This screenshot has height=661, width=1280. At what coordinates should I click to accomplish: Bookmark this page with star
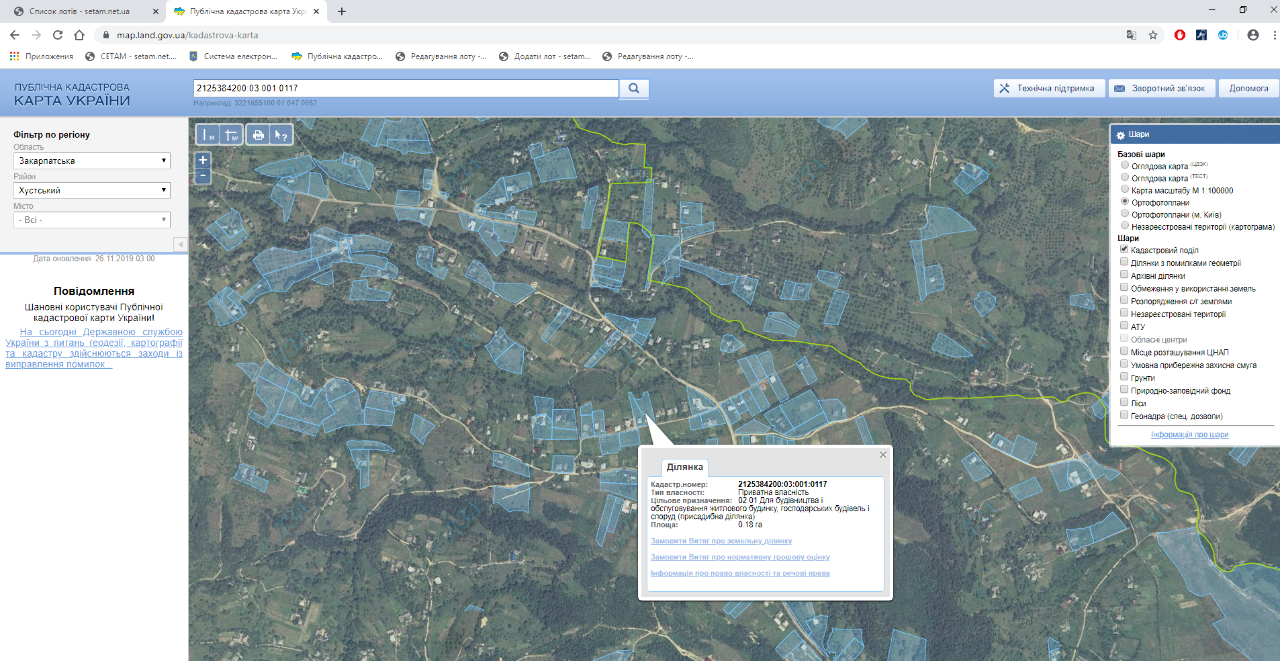[x=1153, y=34]
